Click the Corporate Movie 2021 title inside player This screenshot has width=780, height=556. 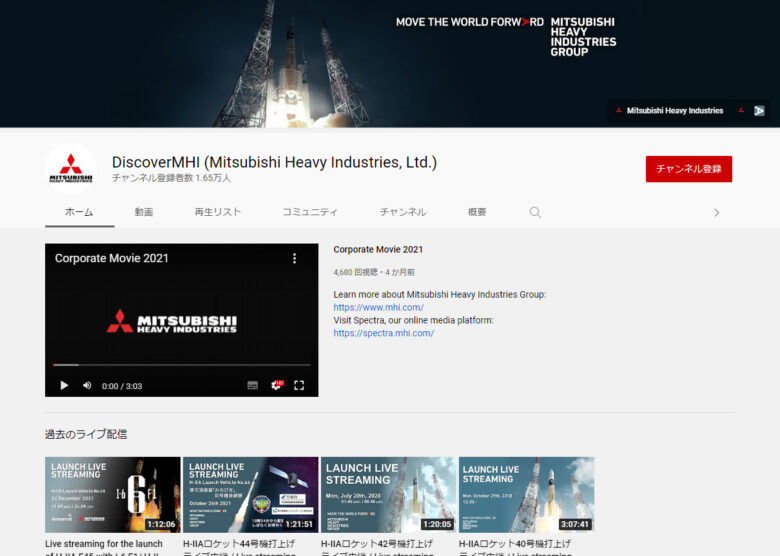(112, 258)
